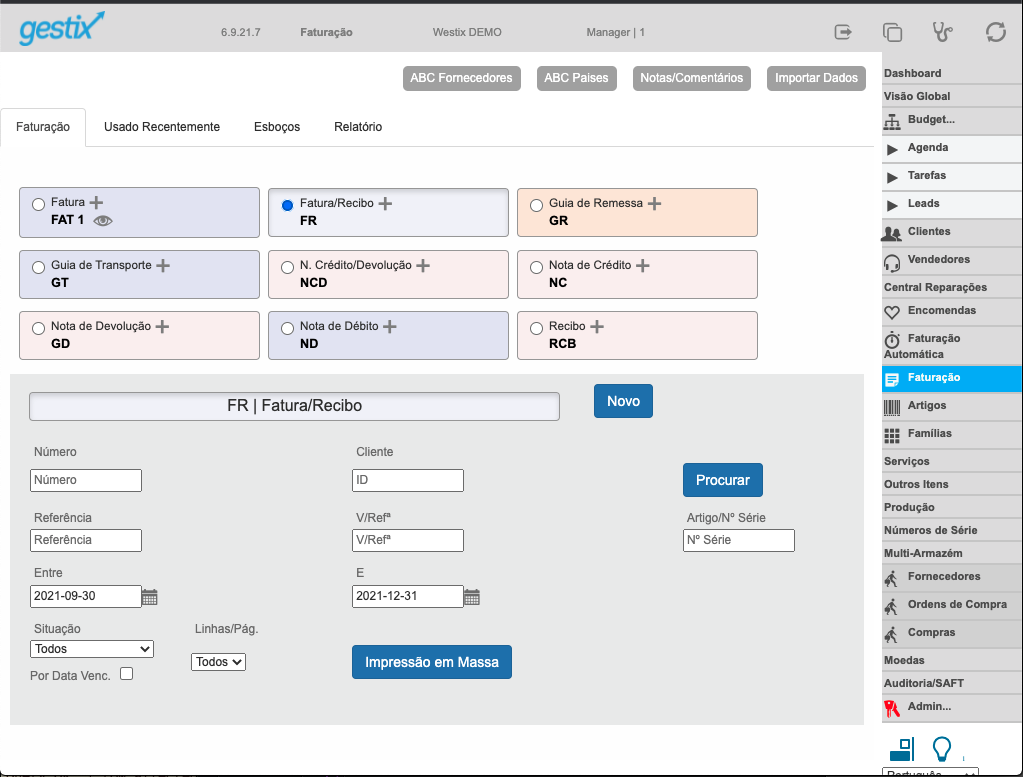Focus the Nº Série input field
This screenshot has width=1023, height=777.
coord(739,540)
